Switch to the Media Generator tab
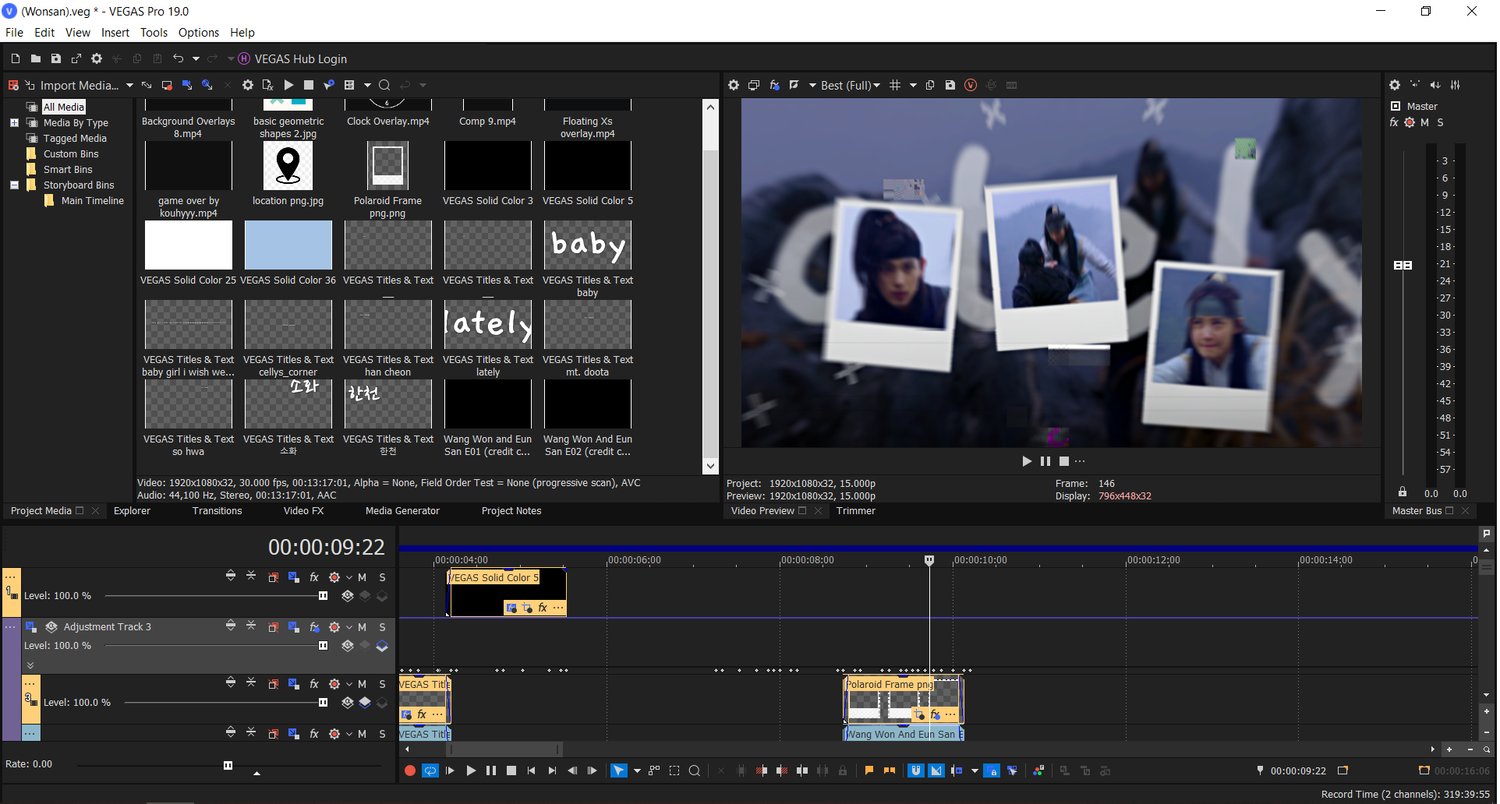This screenshot has width=1500, height=804. click(402, 511)
